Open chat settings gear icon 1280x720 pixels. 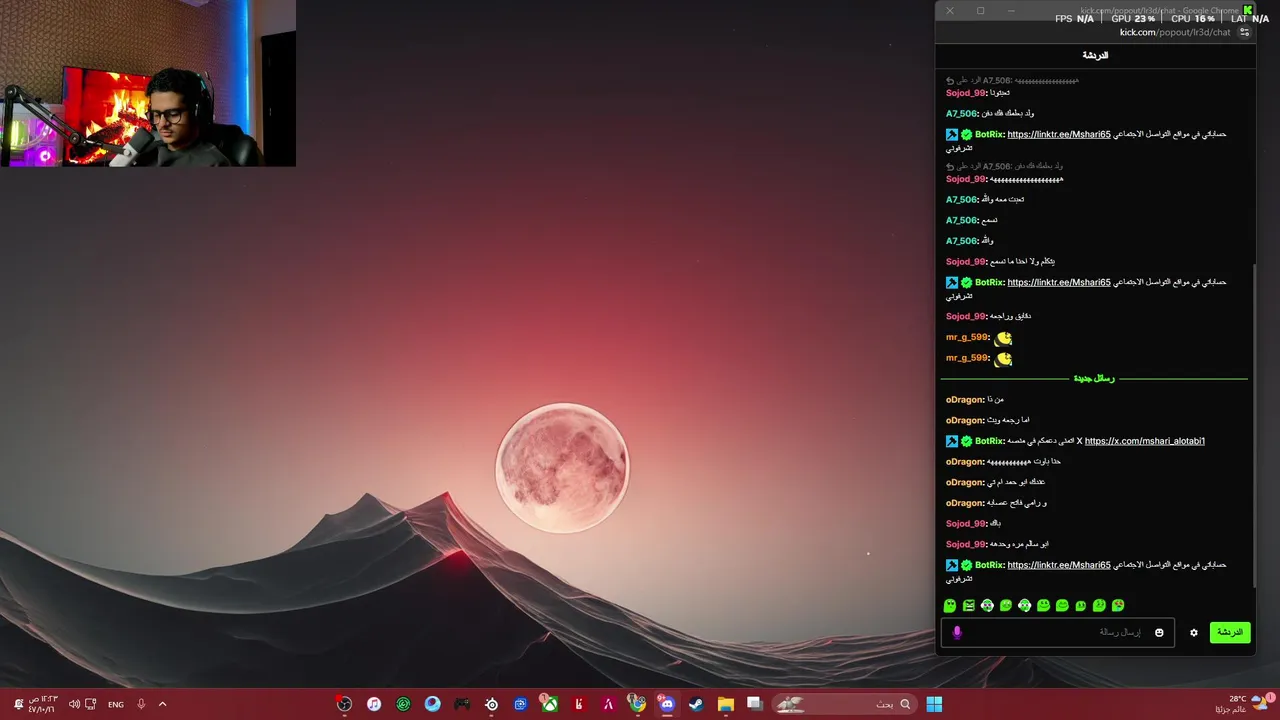pyautogui.click(x=1193, y=632)
